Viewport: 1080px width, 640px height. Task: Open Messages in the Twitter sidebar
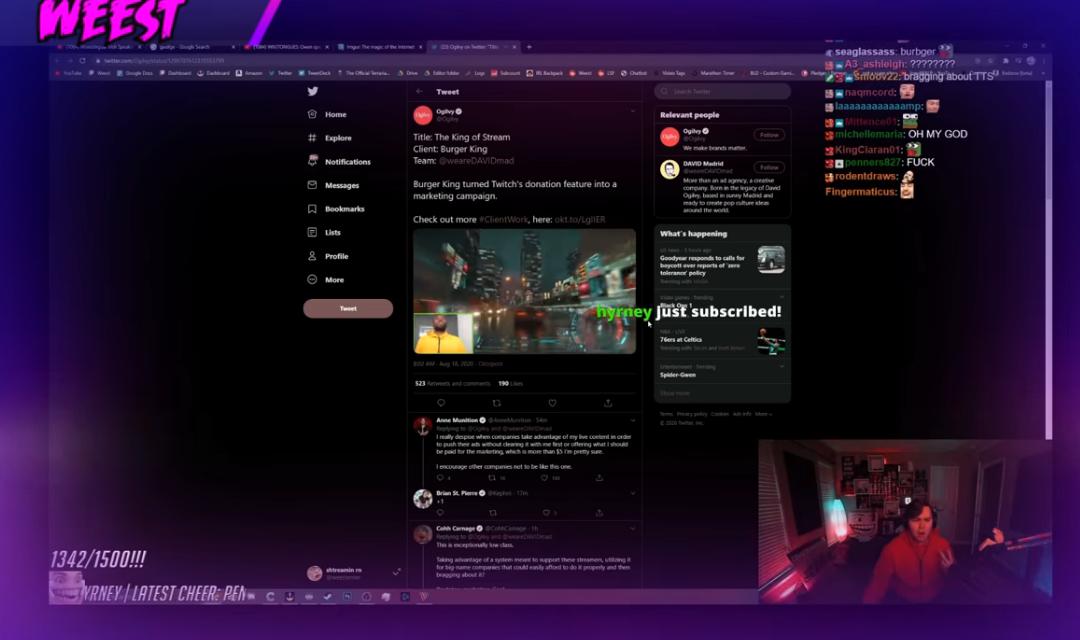(333, 185)
